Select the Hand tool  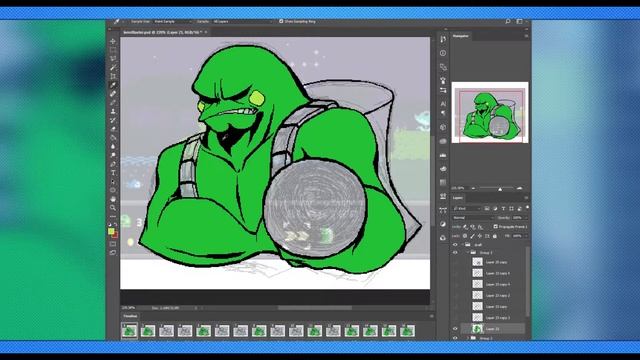(x=113, y=199)
